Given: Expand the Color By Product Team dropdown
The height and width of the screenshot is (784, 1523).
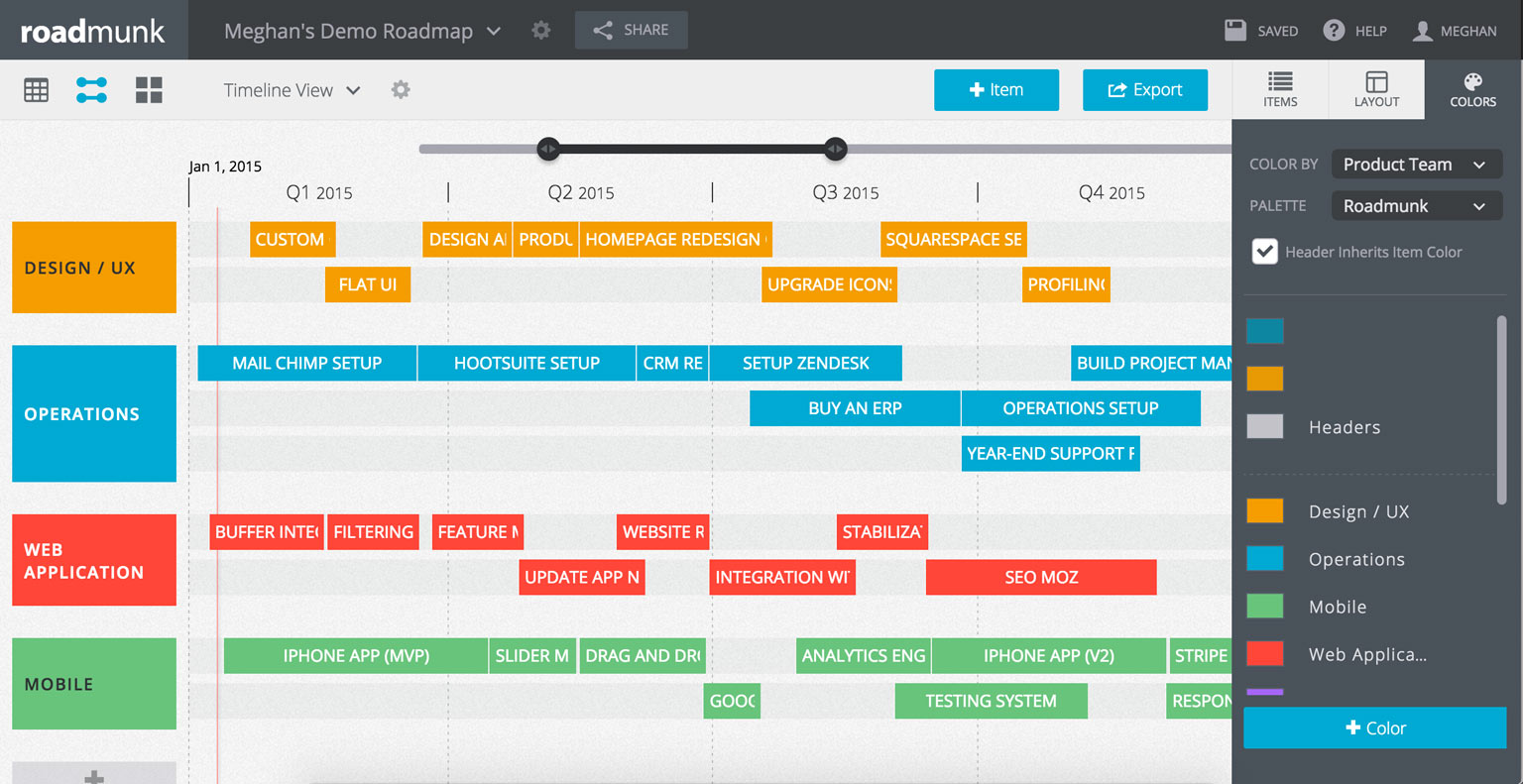Looking at the screenshot, I should 1416,165.
